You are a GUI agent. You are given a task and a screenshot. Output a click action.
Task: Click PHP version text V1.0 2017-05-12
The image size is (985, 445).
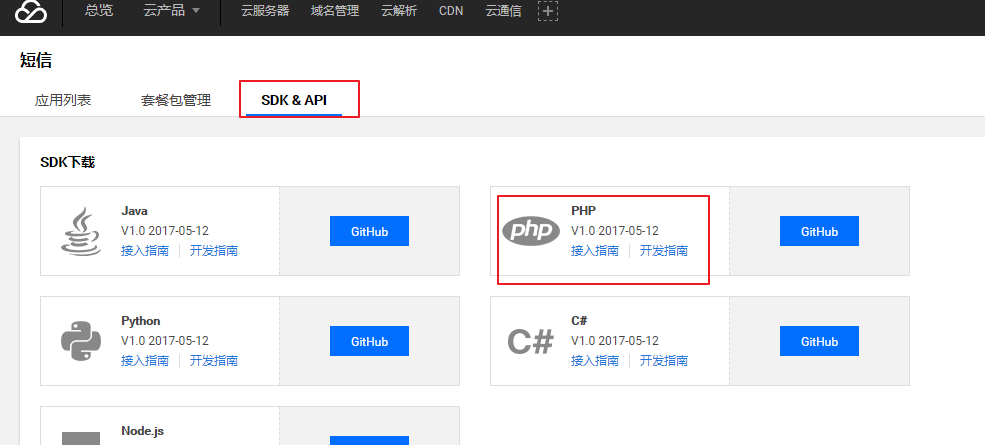[615, 231]
